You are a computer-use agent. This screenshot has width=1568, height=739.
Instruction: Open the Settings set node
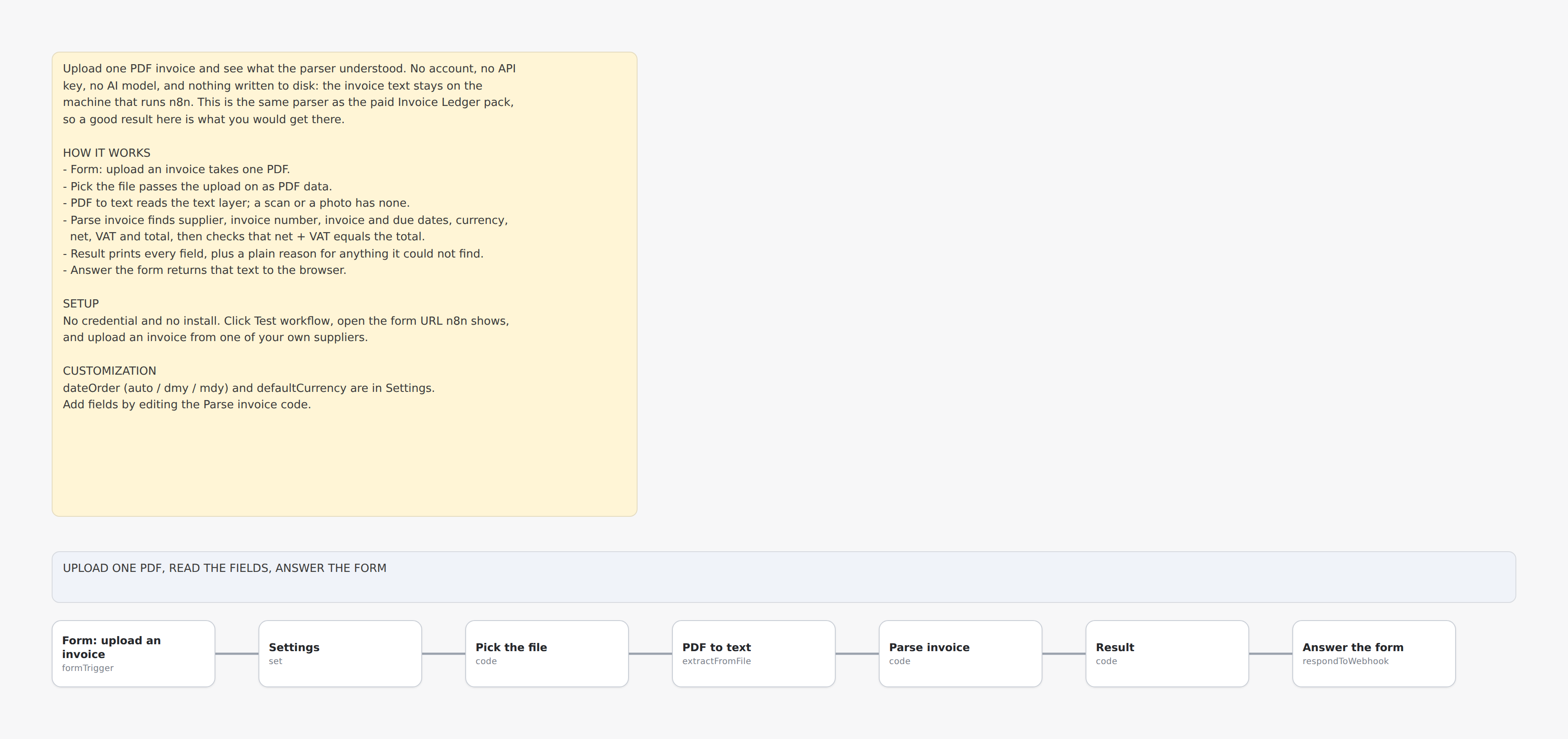(x=340, y=654)
